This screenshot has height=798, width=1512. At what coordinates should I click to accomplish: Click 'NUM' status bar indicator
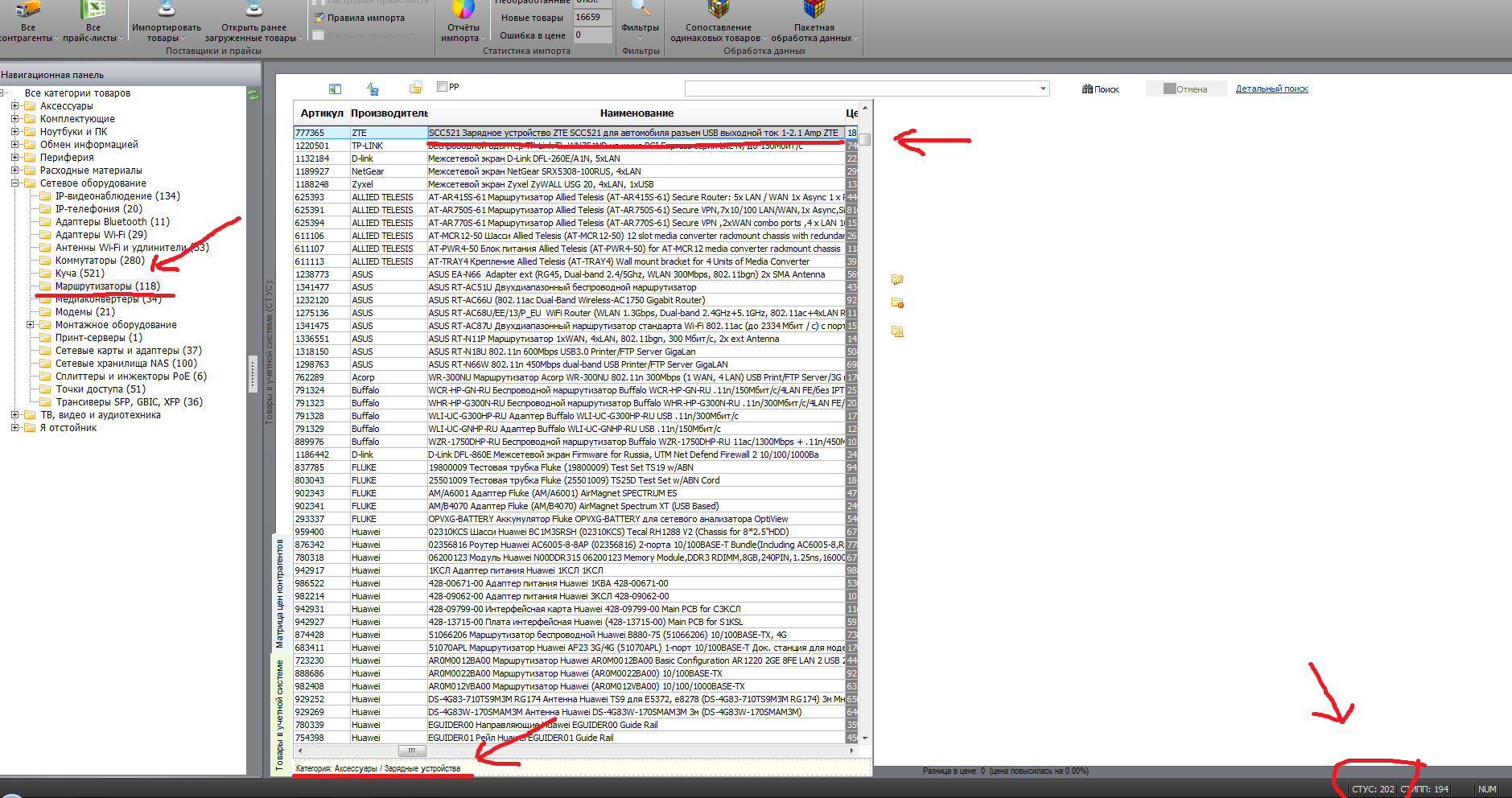click(x=1487, y=789)
